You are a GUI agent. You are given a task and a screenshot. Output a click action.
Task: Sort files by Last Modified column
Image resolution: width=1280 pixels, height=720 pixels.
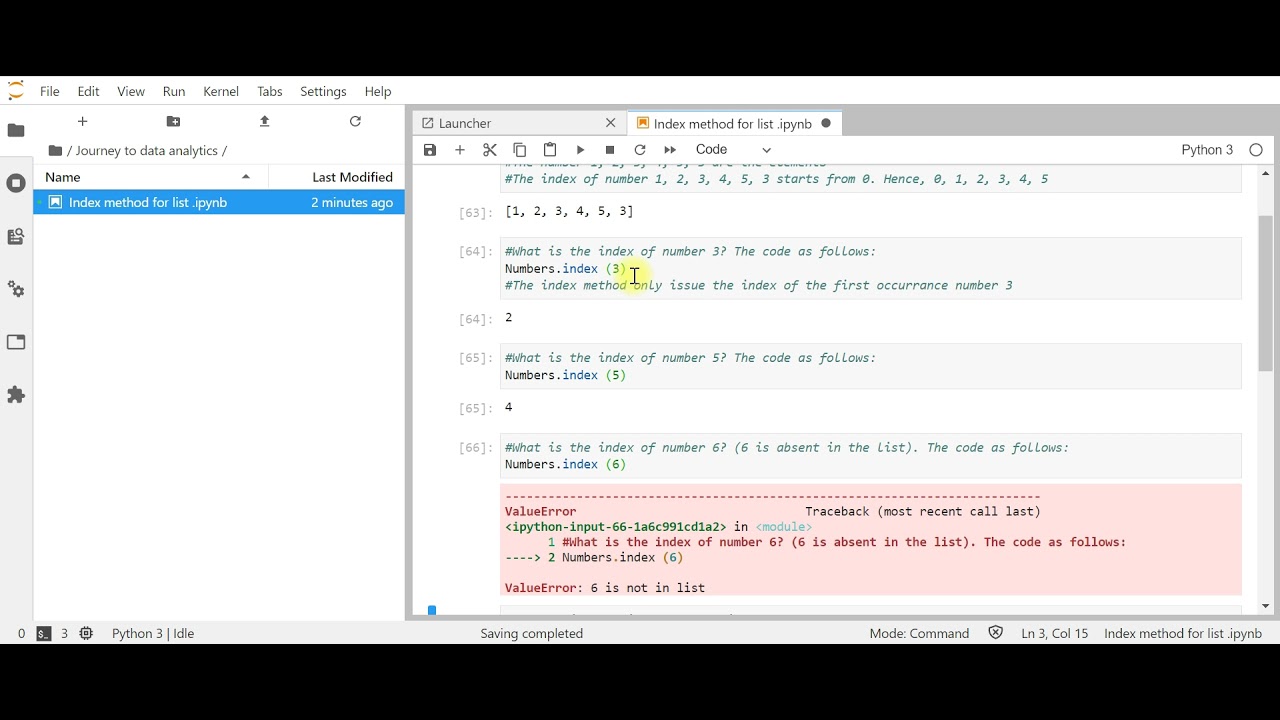[x=338, y=177]
